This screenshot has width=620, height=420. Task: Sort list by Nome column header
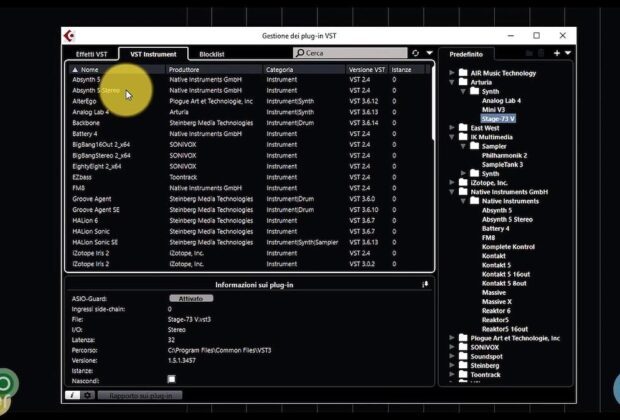(x=117, y=70)
